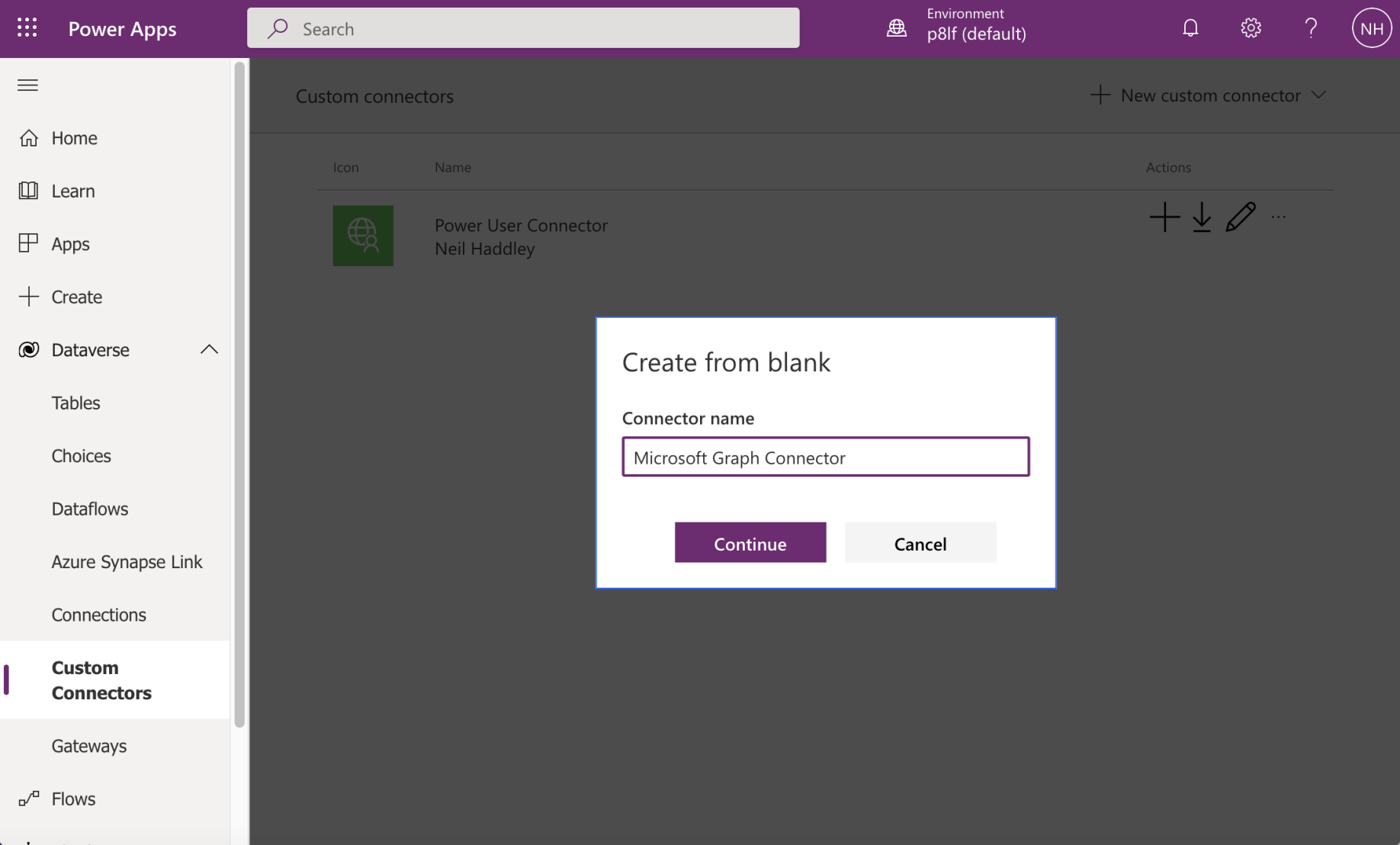This screenshot has width=1400, height=845.
Task: Open the help question mark
Action: pyautogui.click(x=1311, y=28)
